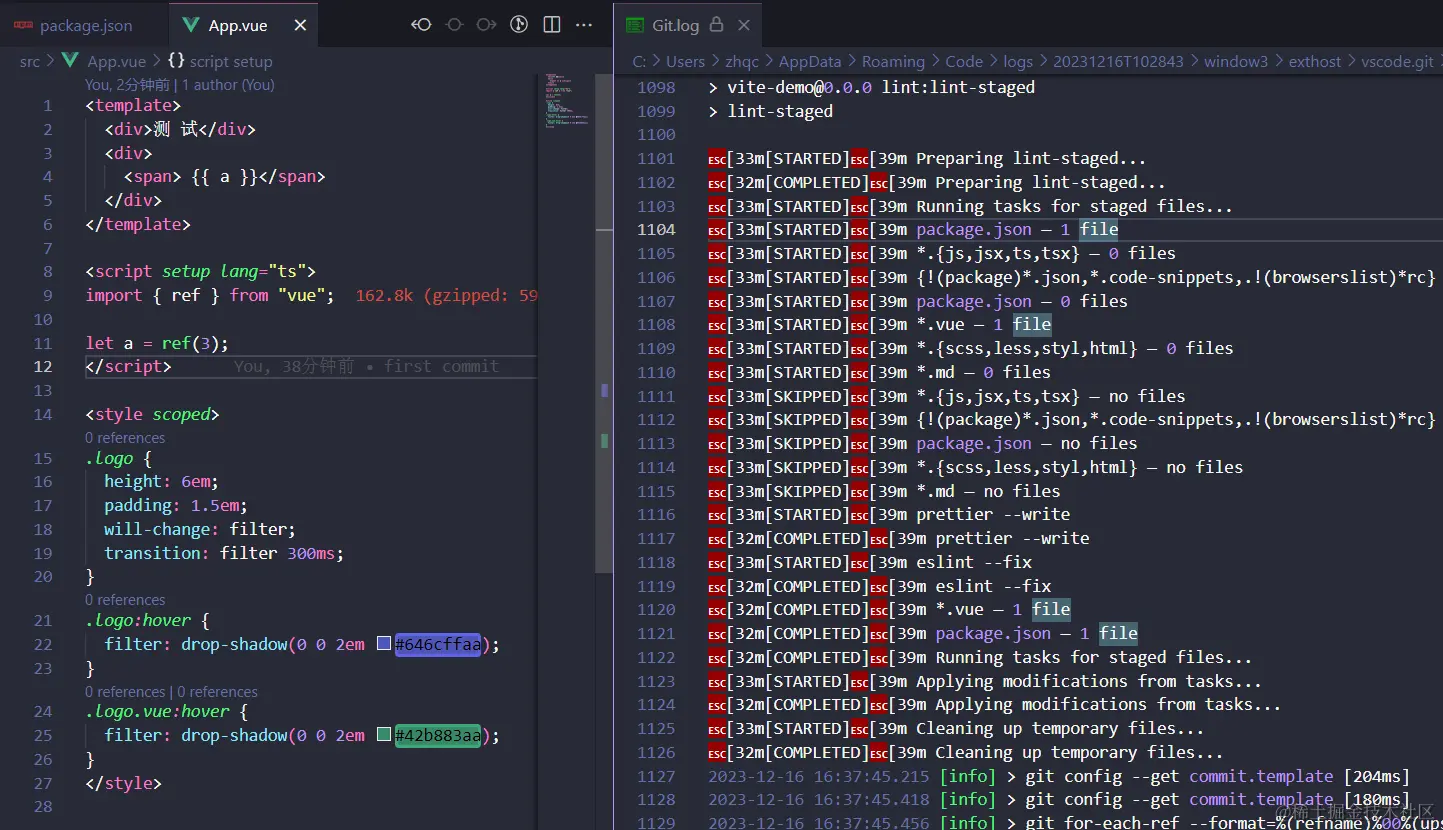Close the App.vue tab
Screen dimensions: 1443x830
[298, 25]
